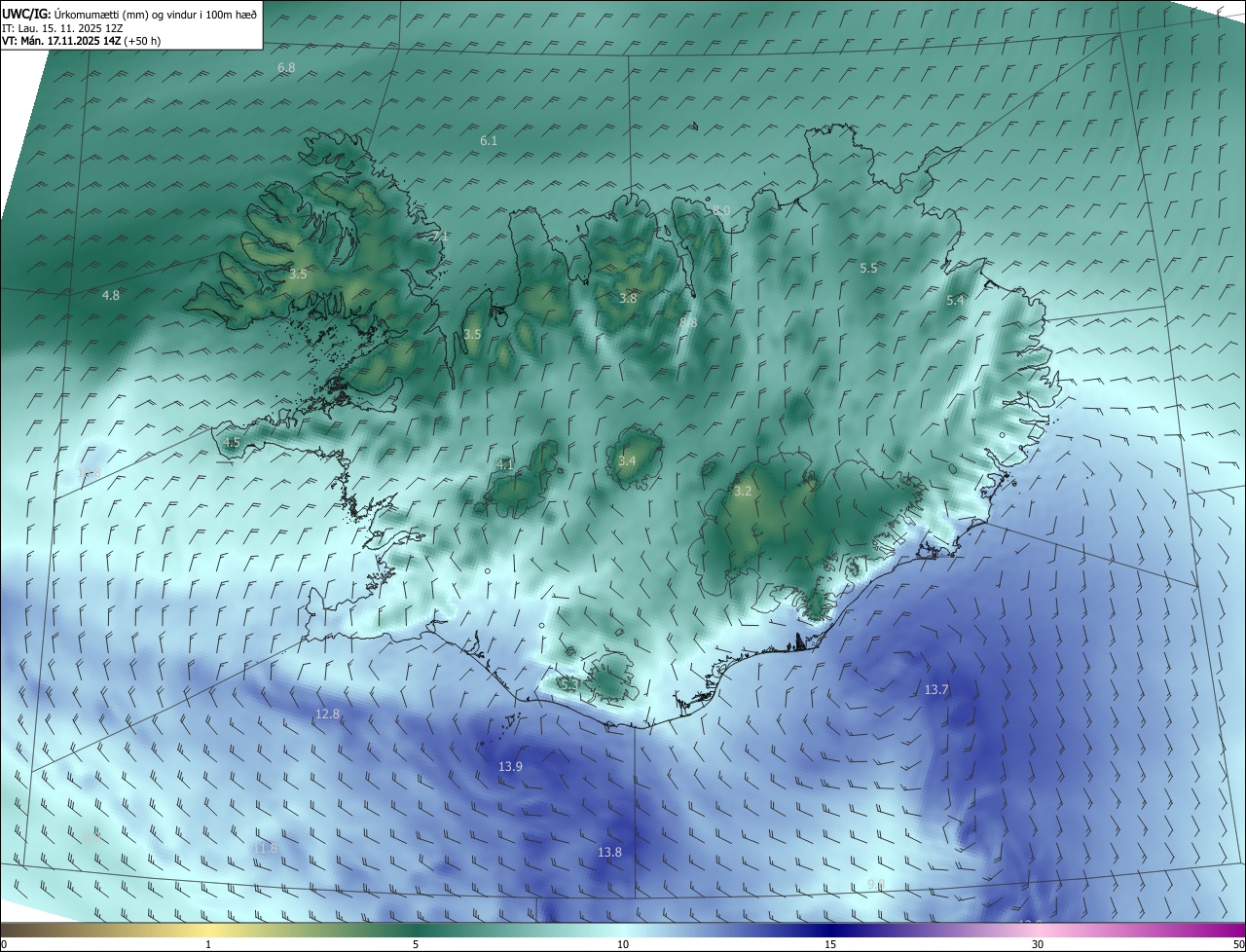Click the 11.8 value label on the map
1246x952 pixels.
click(x=265, y=849)
